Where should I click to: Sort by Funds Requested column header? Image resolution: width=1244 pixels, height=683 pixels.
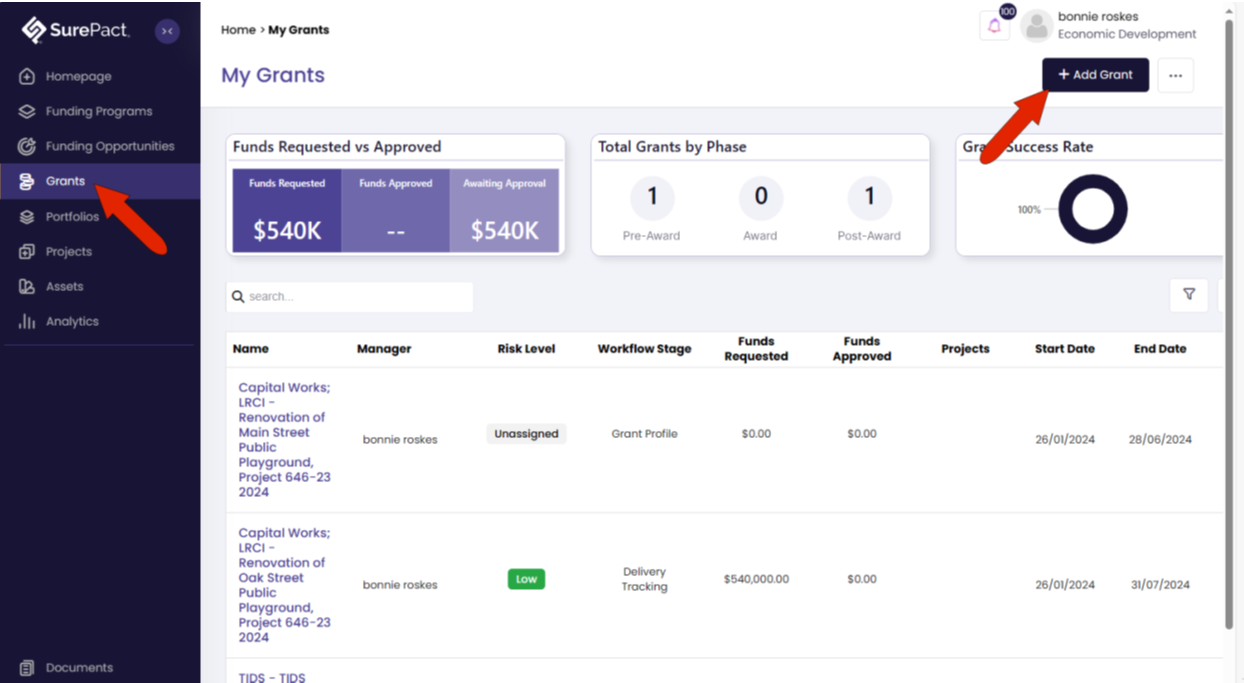coord(756,348)
